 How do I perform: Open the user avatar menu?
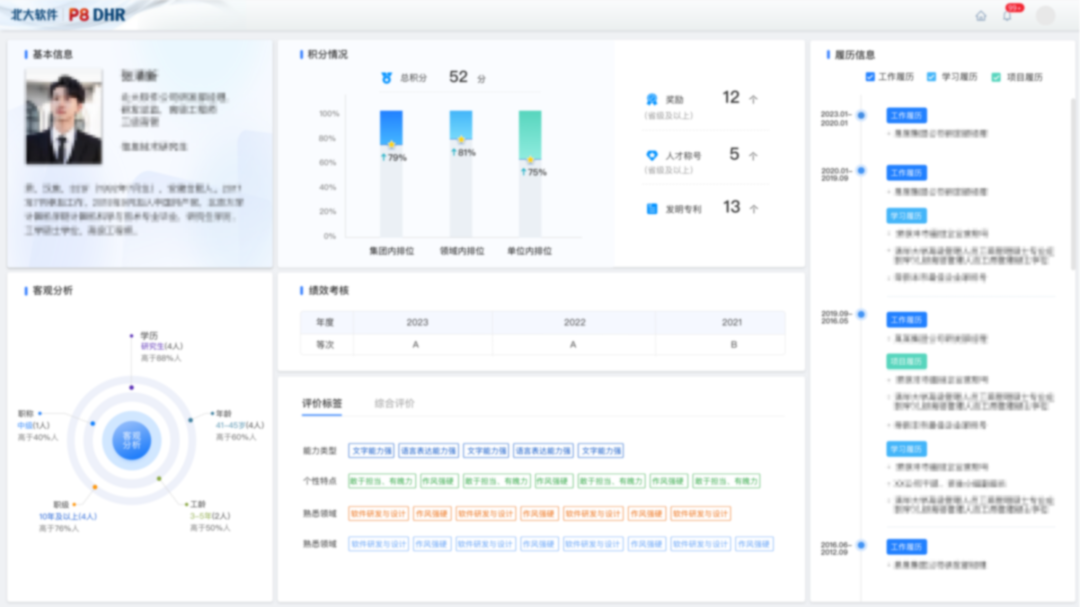coord(1045,16)
